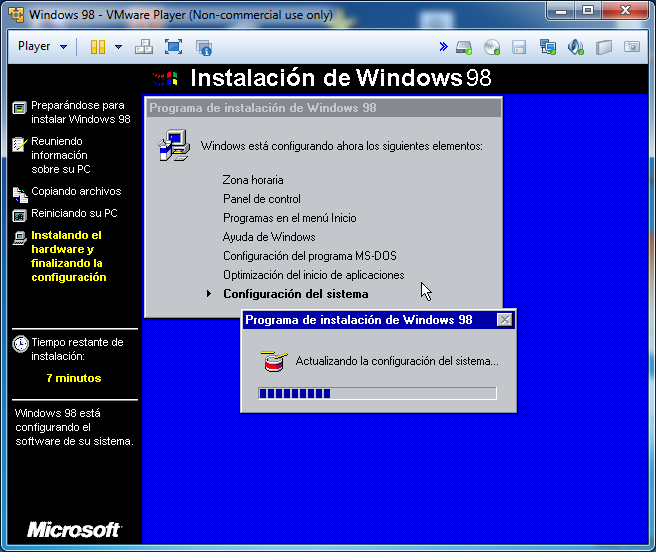
Task: Click the network adapter device icon
Action: (547, 47)
